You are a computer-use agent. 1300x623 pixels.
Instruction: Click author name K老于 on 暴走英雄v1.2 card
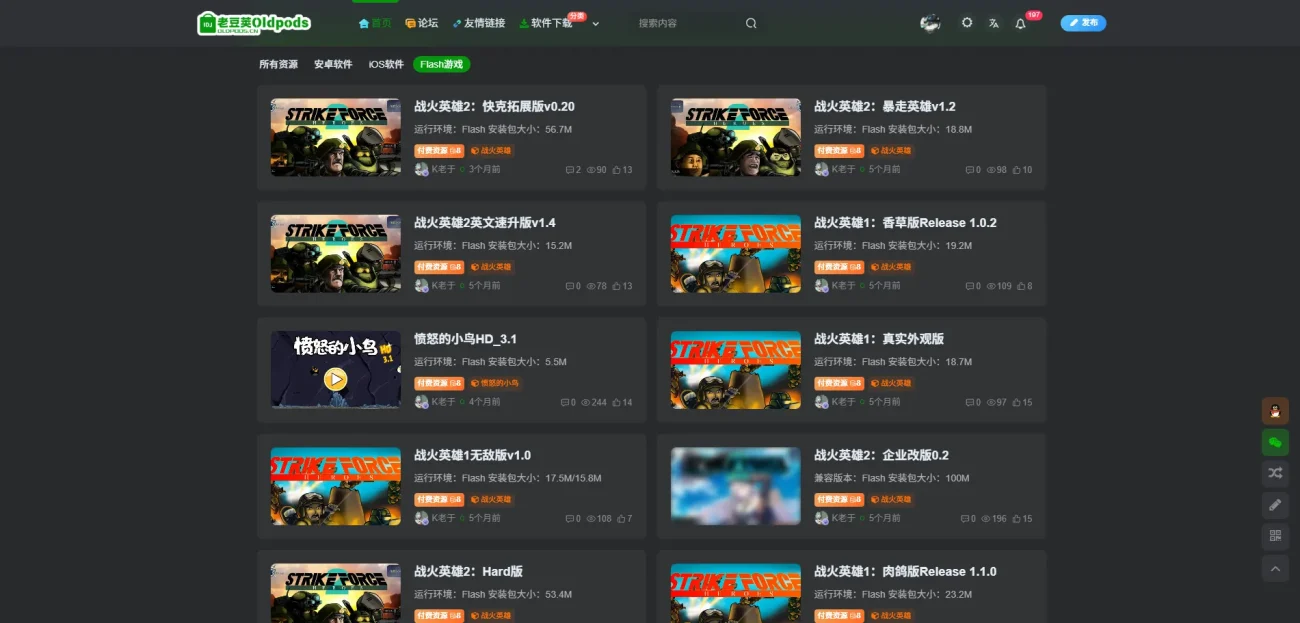point(844,170)
